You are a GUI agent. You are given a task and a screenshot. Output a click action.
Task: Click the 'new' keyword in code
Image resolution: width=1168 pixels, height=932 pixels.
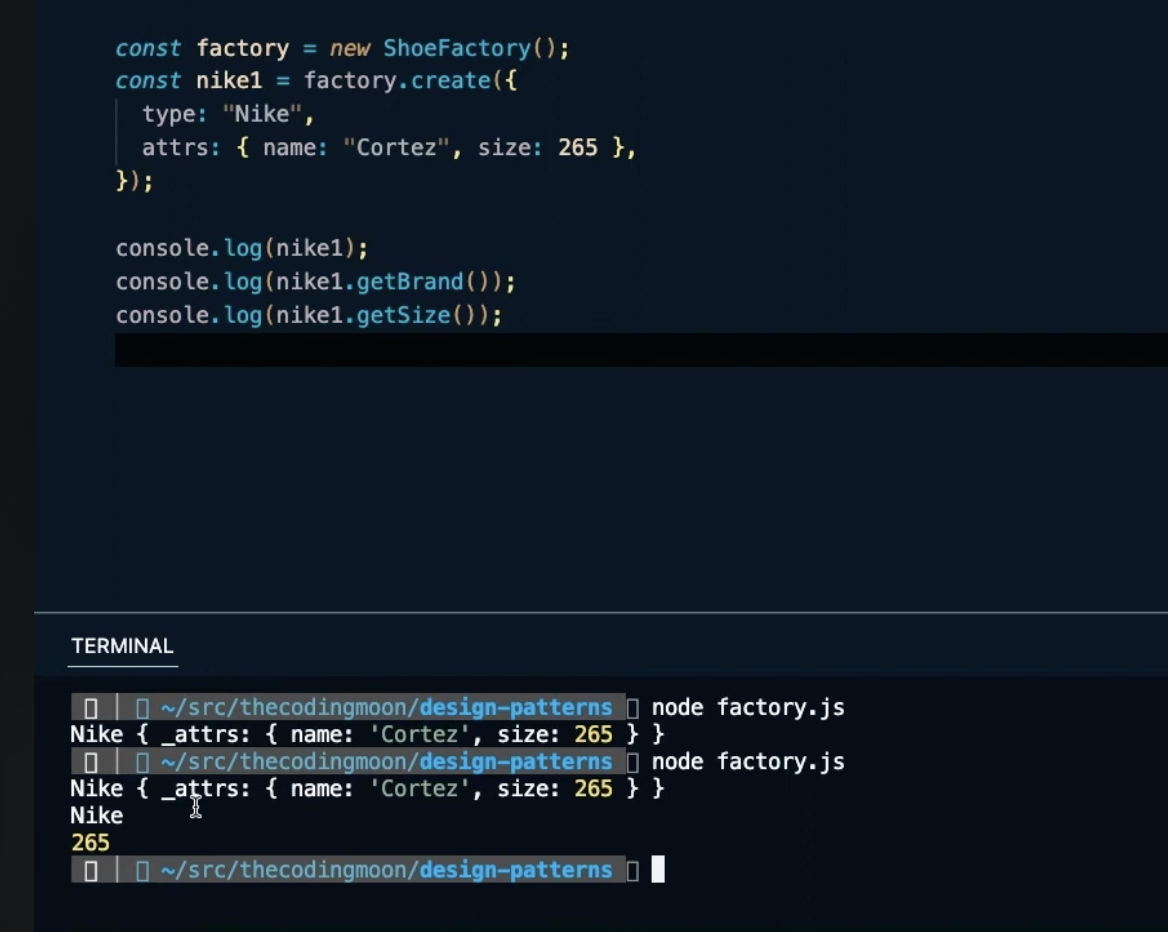(349, 48)
